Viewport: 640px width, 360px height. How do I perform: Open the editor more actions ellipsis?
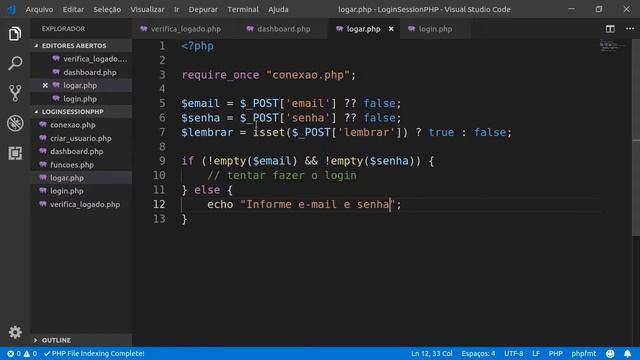pyautogui.click(x=630, y=29)
